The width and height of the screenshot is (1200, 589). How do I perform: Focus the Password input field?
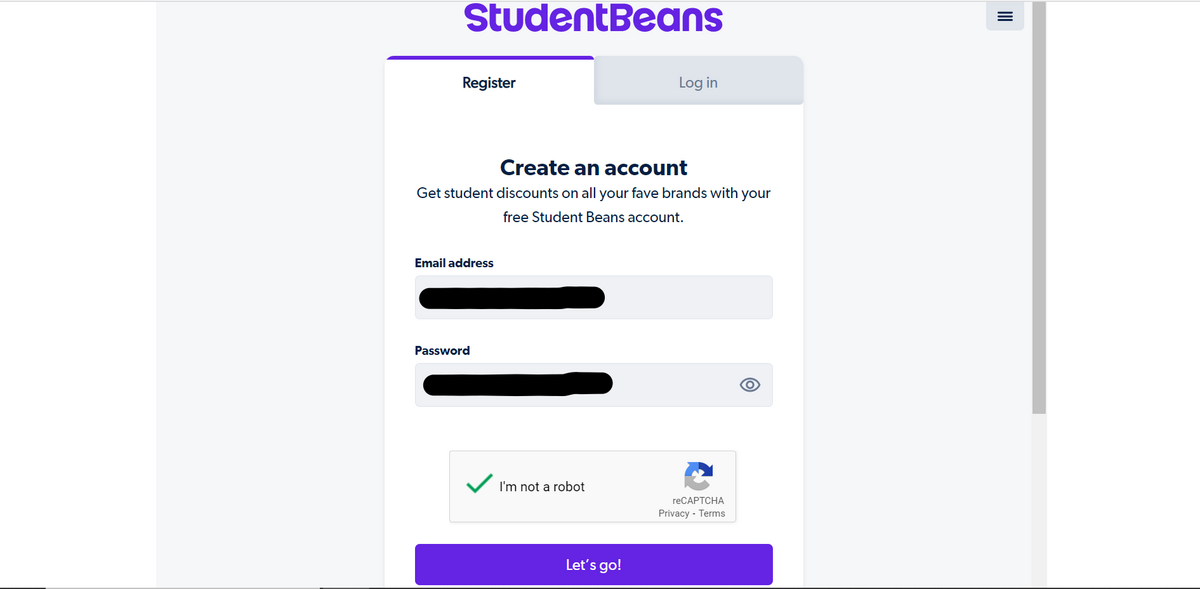click(x=594, y=385)
